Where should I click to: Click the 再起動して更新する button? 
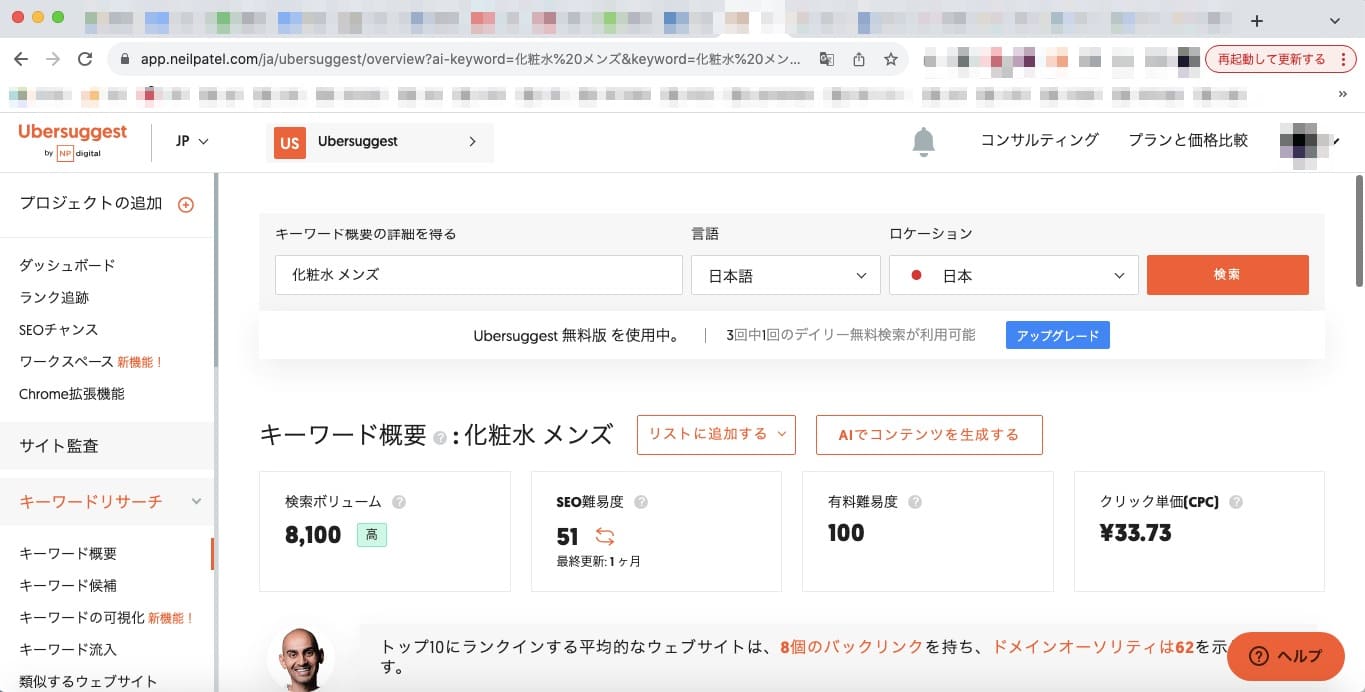1280,59
